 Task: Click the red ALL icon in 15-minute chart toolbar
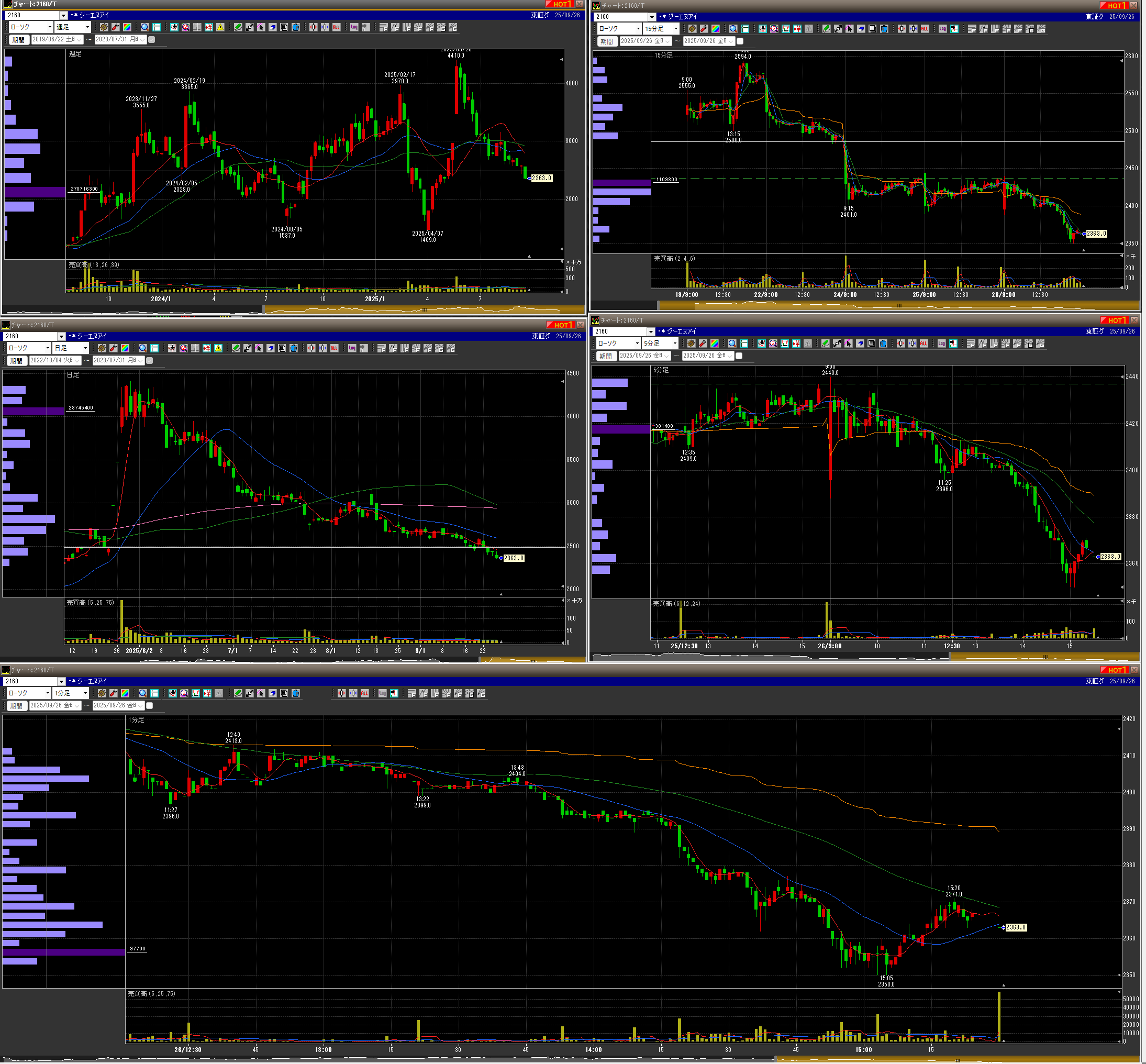click(x=925, y=29)
